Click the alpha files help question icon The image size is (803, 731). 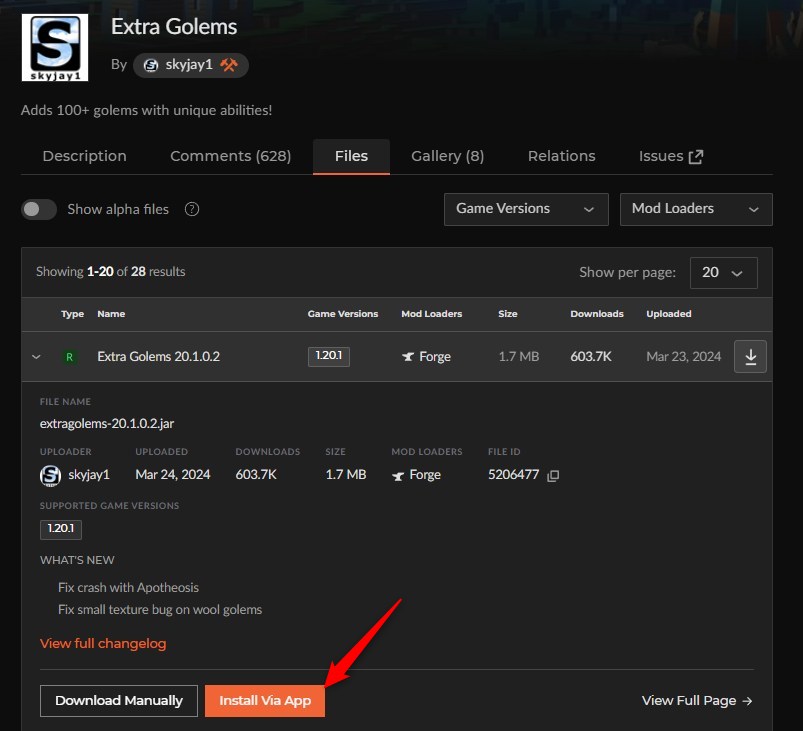pos(192,209)
